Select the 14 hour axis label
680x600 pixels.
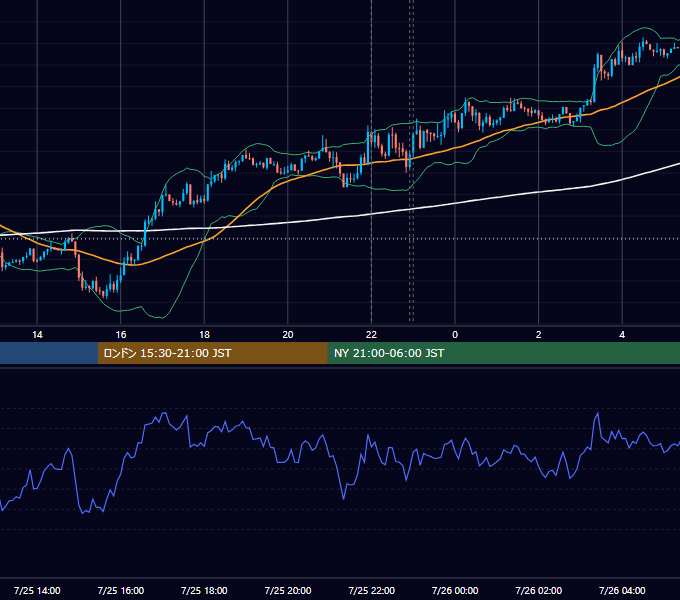point(37,335)
